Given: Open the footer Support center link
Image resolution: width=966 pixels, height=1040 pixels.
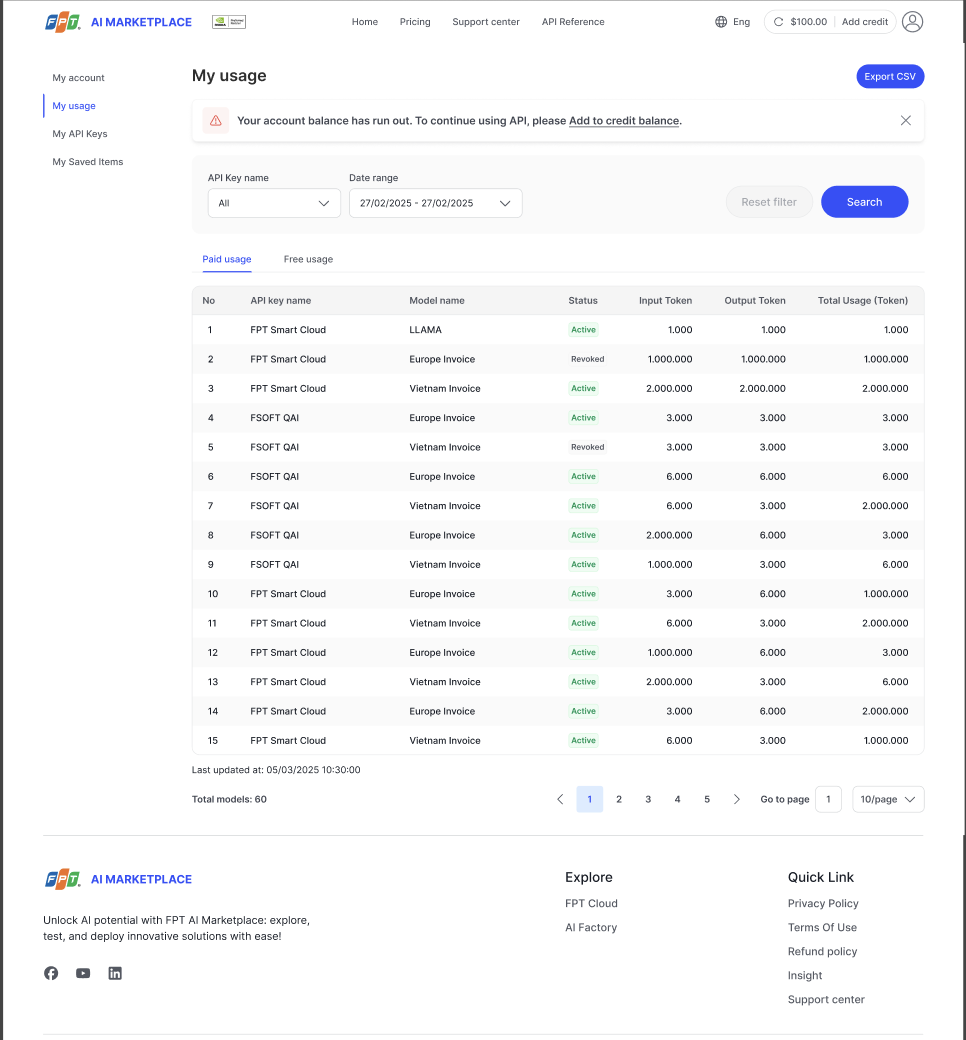Looking at the screenshot, I should (x=826, y=1000).
